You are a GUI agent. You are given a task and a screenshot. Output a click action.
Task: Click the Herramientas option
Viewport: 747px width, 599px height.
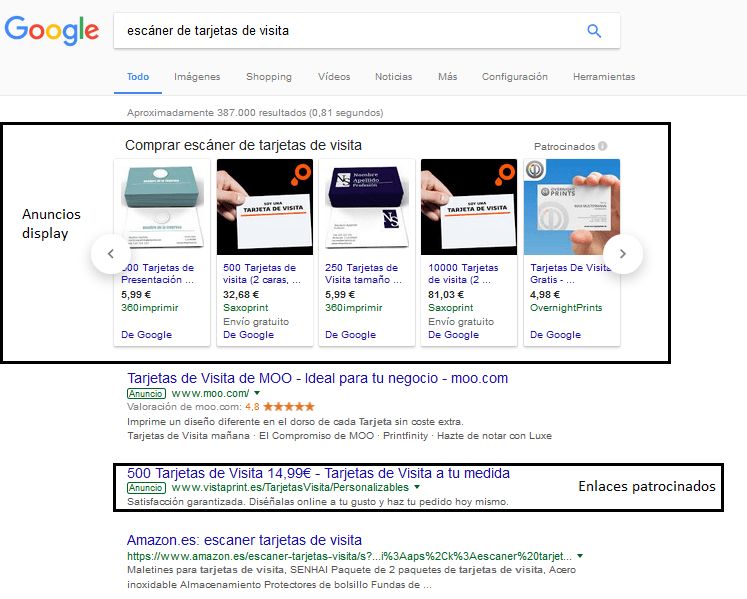[x=603, y=77]
